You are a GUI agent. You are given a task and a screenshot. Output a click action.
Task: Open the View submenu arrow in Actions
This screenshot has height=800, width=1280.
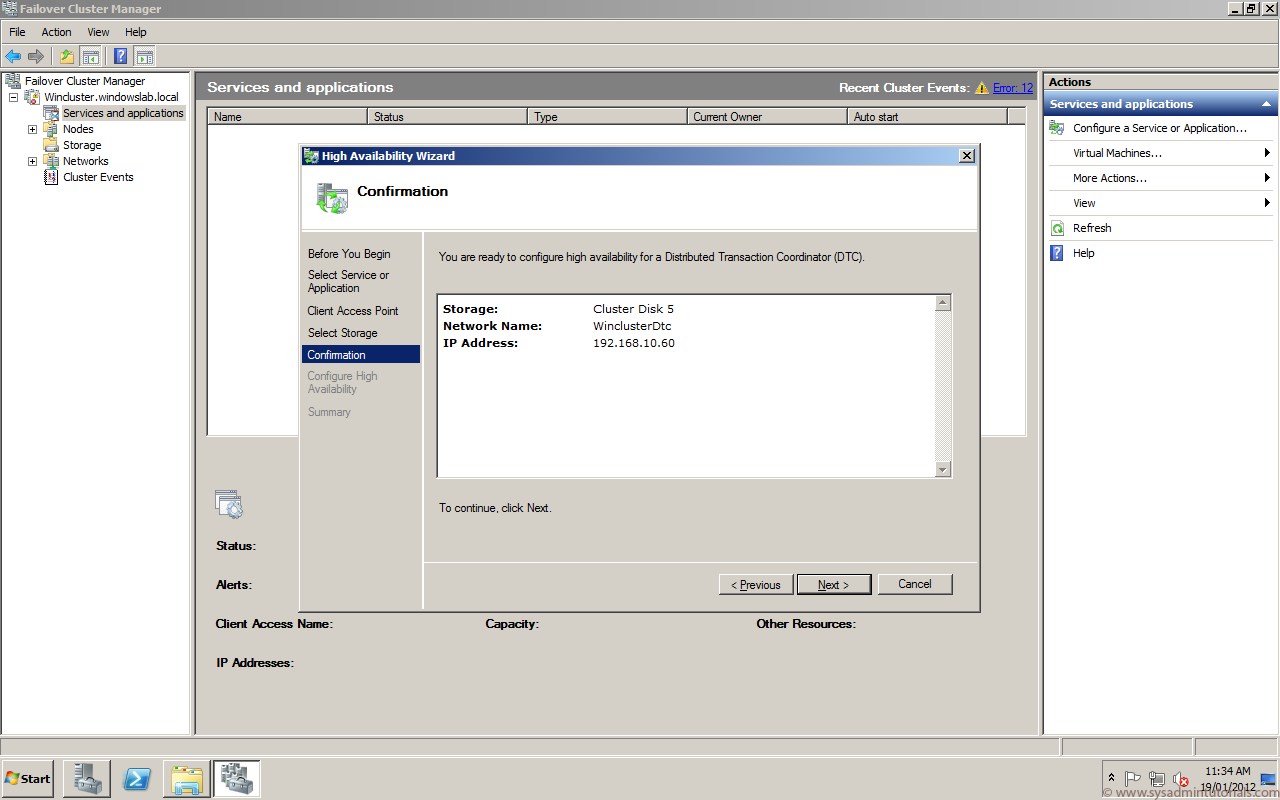(x=1267, y=203)
